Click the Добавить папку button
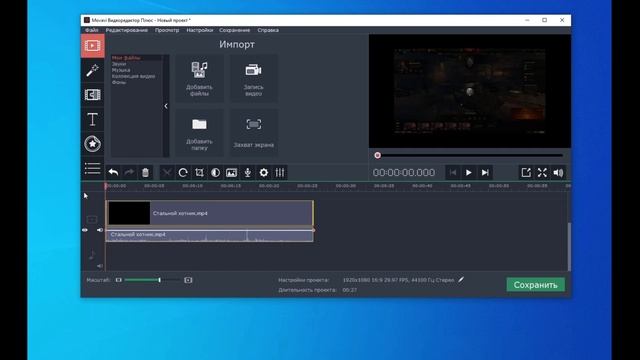 point(200,133)
